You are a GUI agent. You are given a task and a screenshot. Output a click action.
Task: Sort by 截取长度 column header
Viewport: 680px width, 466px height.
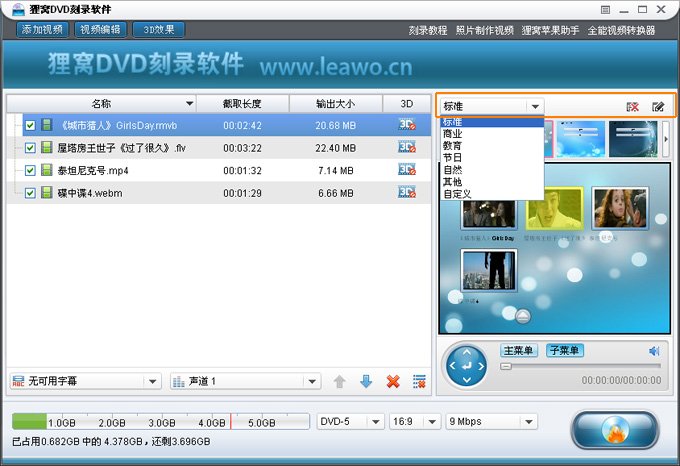242,104
